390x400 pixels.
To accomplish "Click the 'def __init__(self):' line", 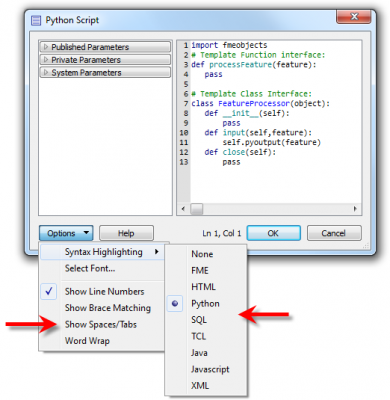I will point(247,113).
